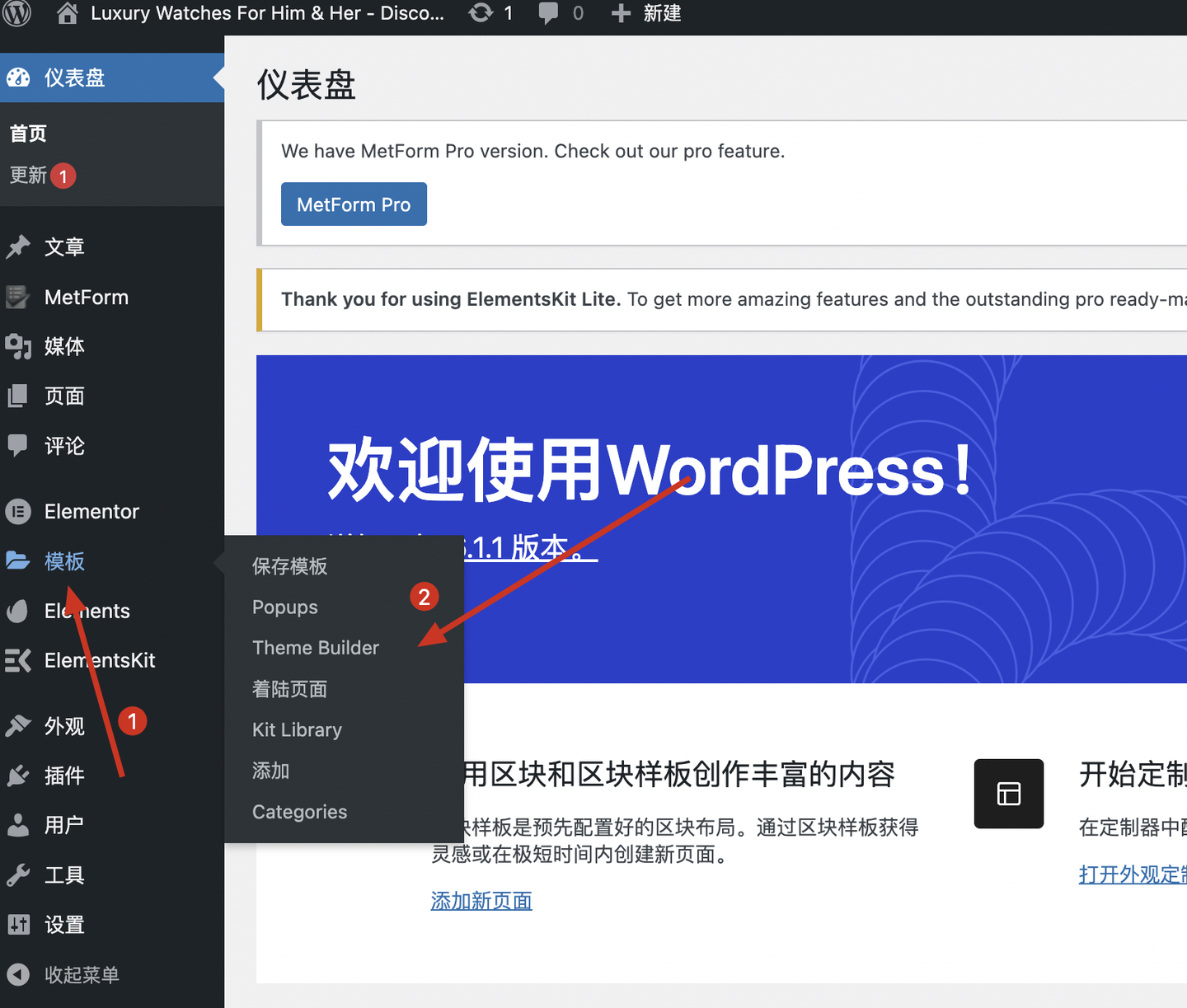Image resolution: width=1187 pixels, height=1008 pixels.
Task: Click the wrench icon for 工具
Action: point(18,874)
